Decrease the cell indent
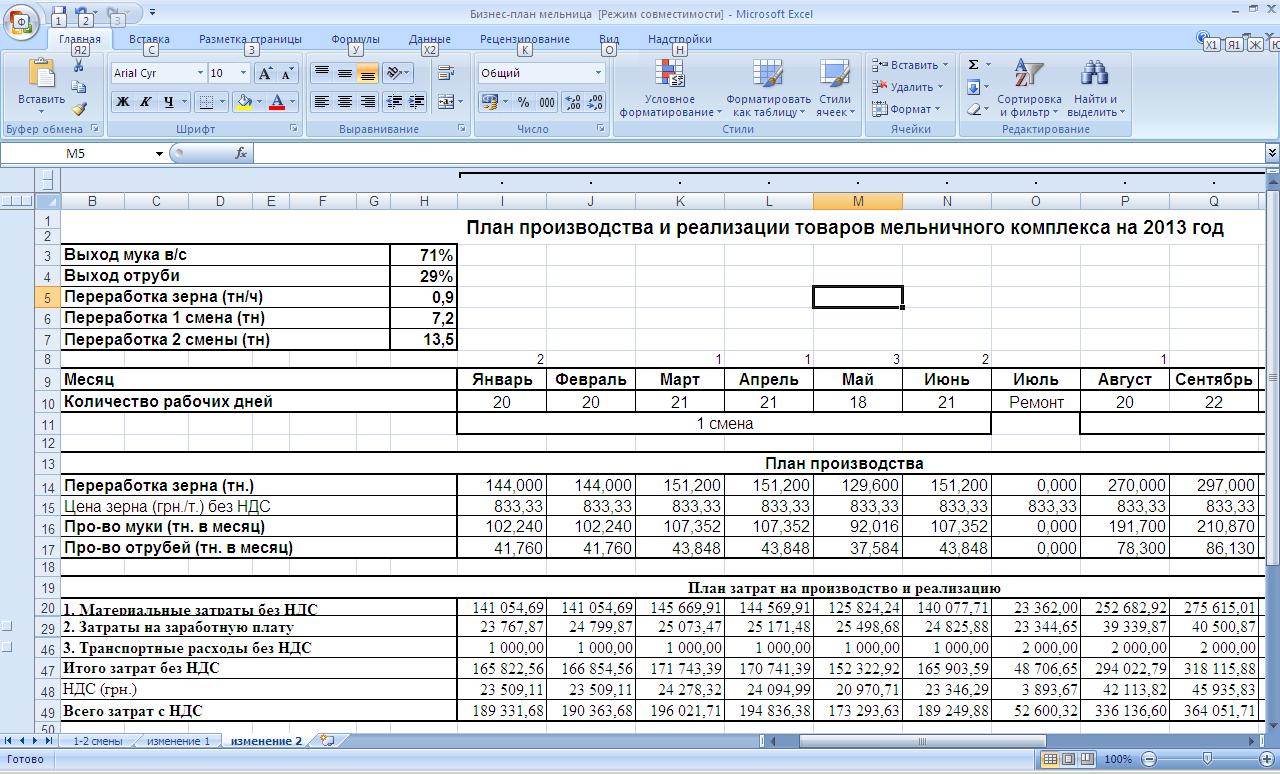 coord(394,102)
